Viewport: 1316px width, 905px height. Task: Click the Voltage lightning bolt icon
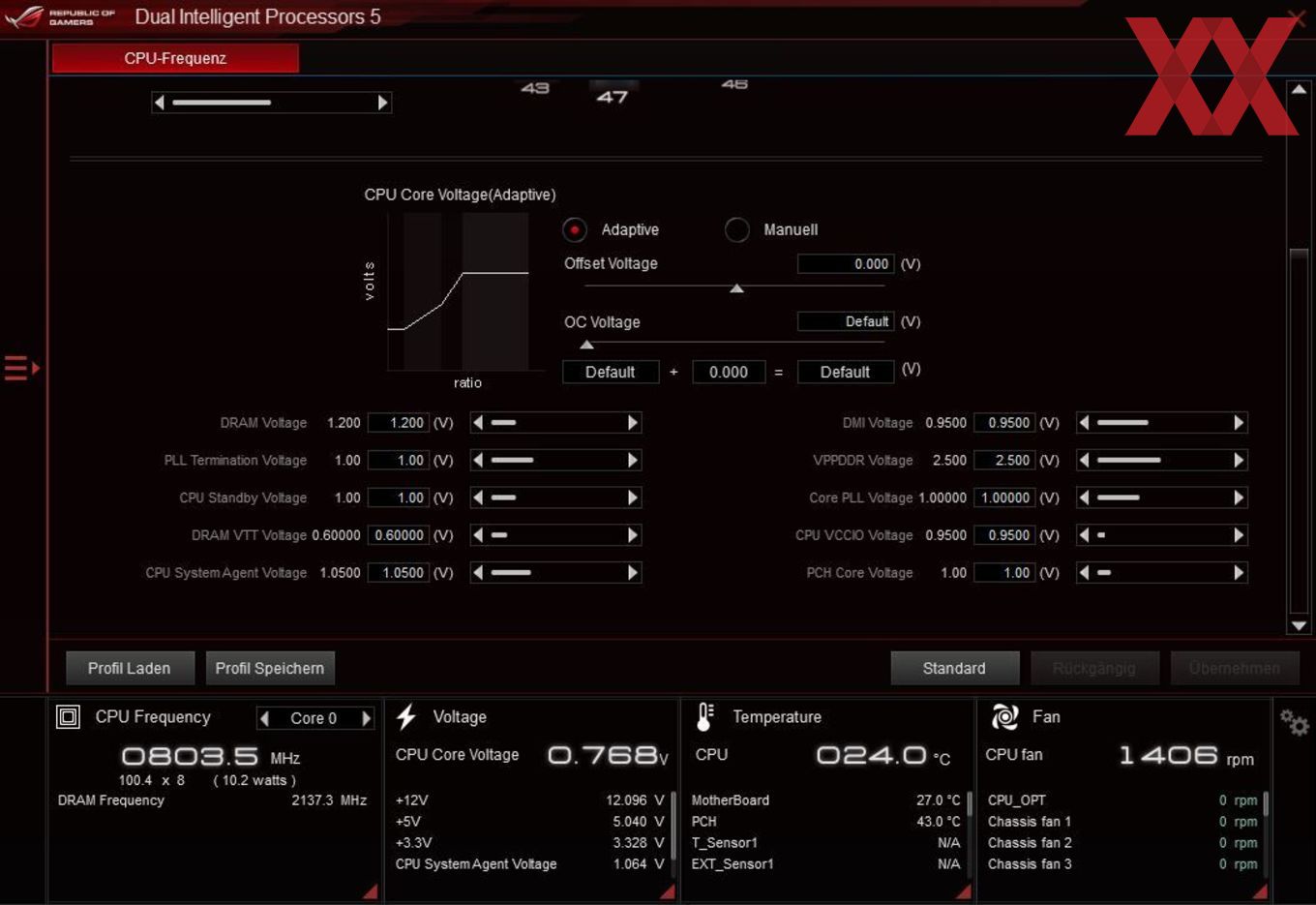406,717
